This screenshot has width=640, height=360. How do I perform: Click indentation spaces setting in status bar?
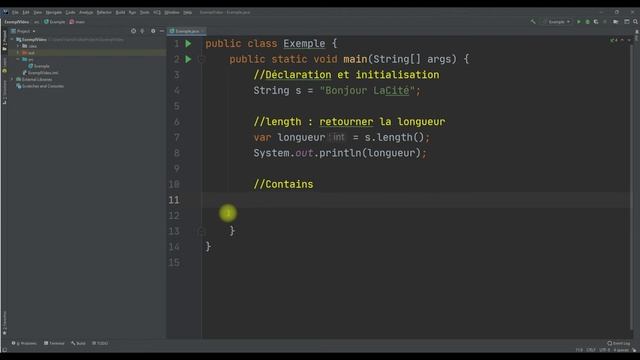pyautogui.click(x=620, y=350)
